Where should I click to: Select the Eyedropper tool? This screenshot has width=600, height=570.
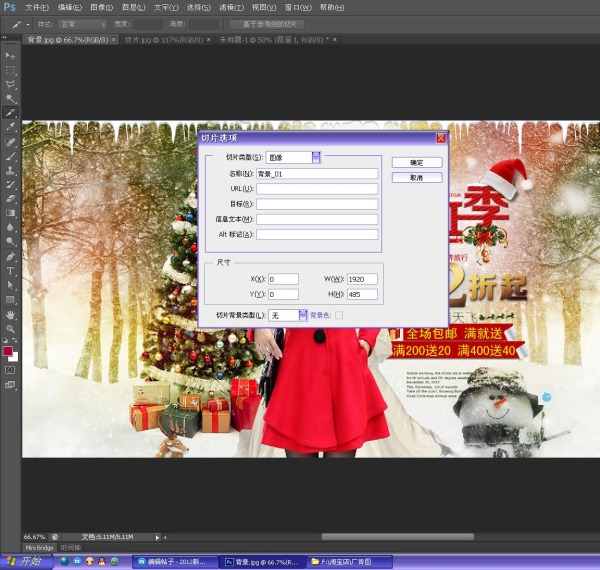[11, 127]
